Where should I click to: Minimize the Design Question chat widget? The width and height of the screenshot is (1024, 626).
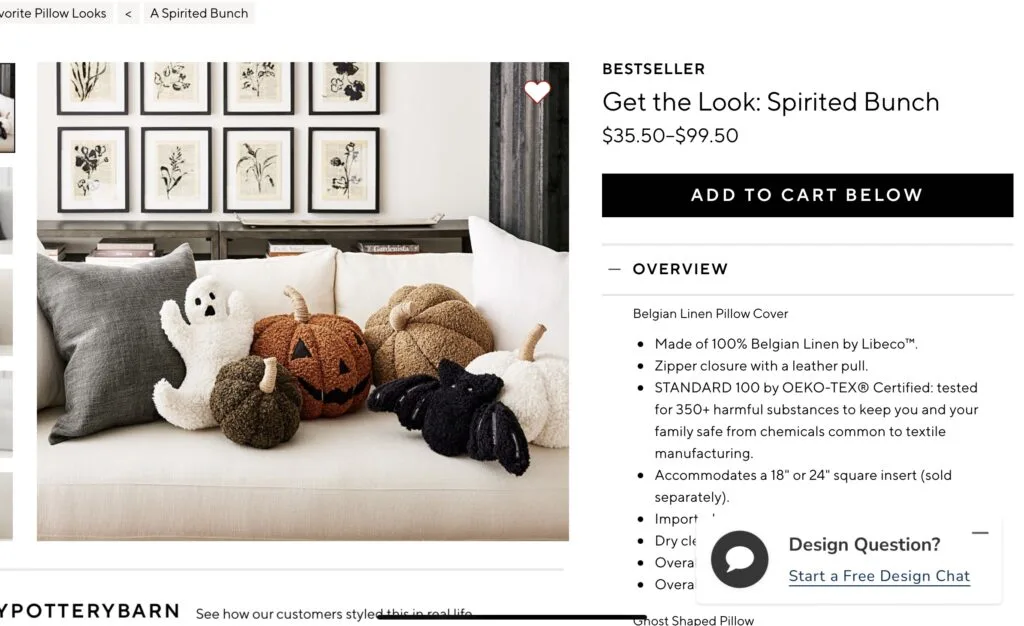980,533
